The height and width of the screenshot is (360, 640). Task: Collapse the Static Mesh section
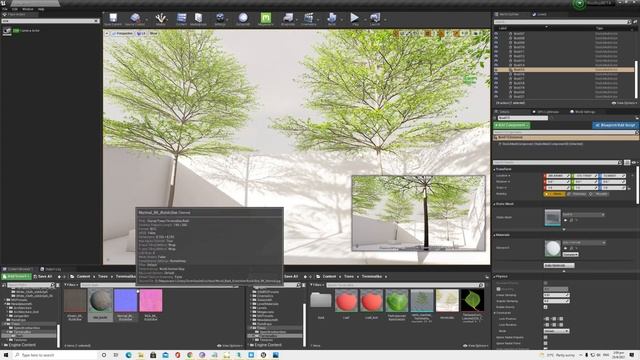pyautogui.click(x=495, y=204)
